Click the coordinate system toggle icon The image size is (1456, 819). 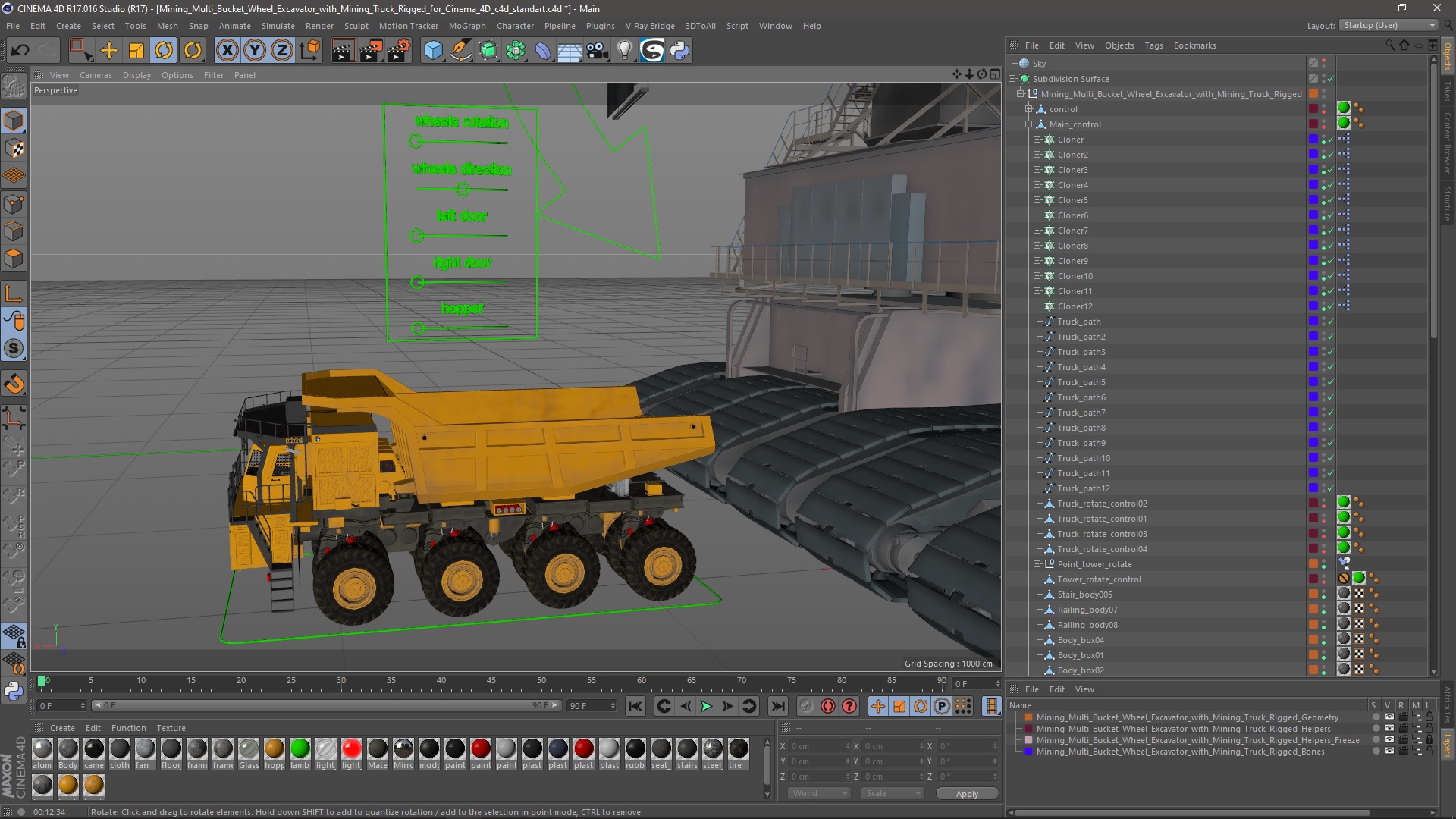310,51
